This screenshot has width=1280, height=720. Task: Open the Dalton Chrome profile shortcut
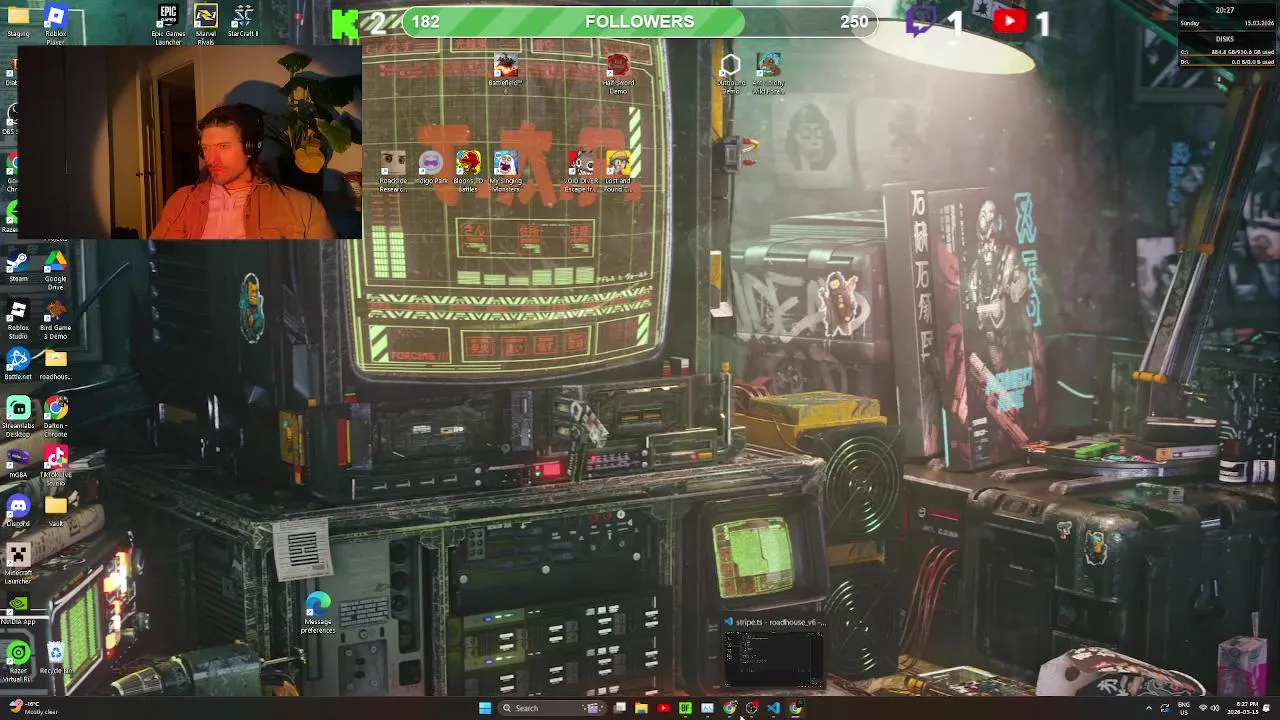[55, 417]
